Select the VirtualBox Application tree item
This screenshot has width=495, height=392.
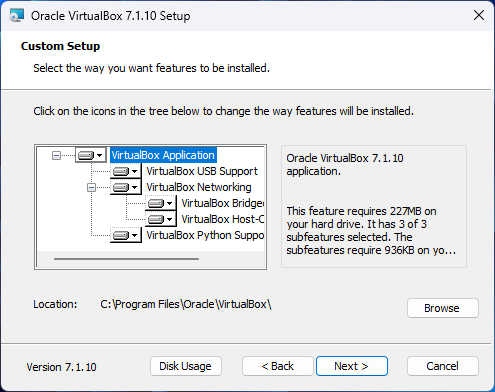click(163, 155)
